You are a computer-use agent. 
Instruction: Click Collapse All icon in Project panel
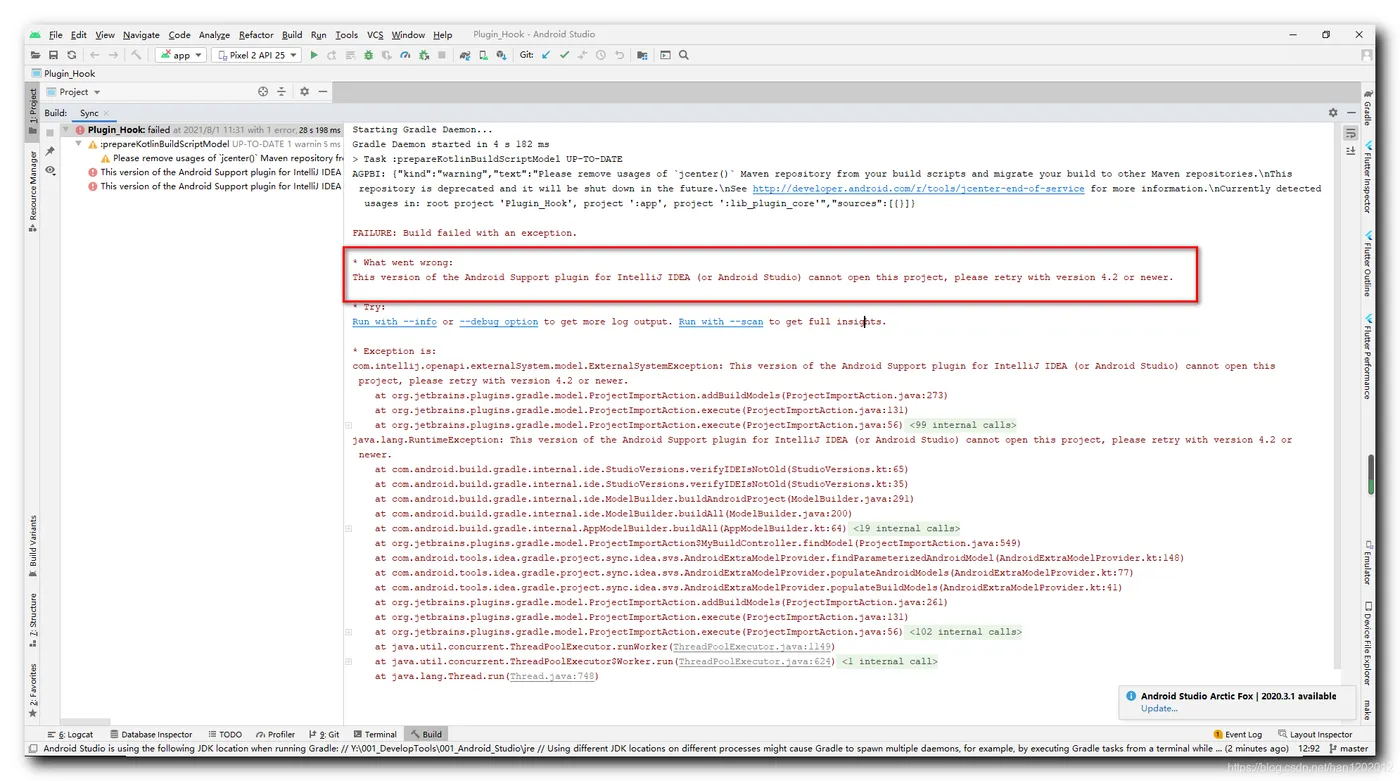[281, 91]
